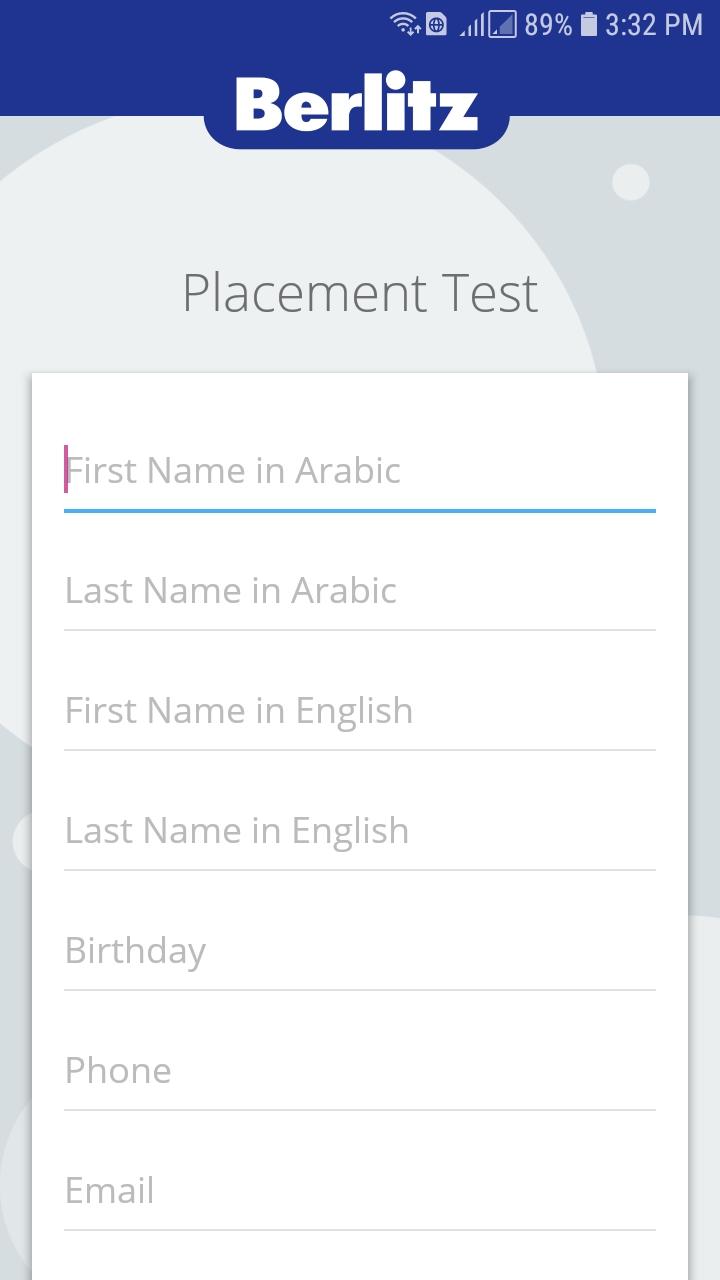The width and height of the screenshot is (720, 1280).
Task: Click the First Name in English field
Action: [x=360, y=710]
